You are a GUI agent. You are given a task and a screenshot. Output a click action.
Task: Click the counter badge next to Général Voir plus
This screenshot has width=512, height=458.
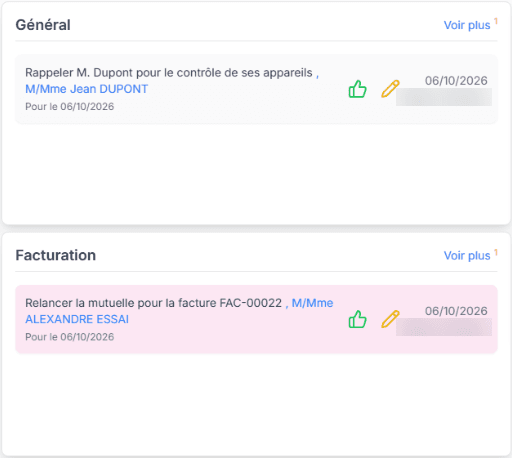coord(496,21)
